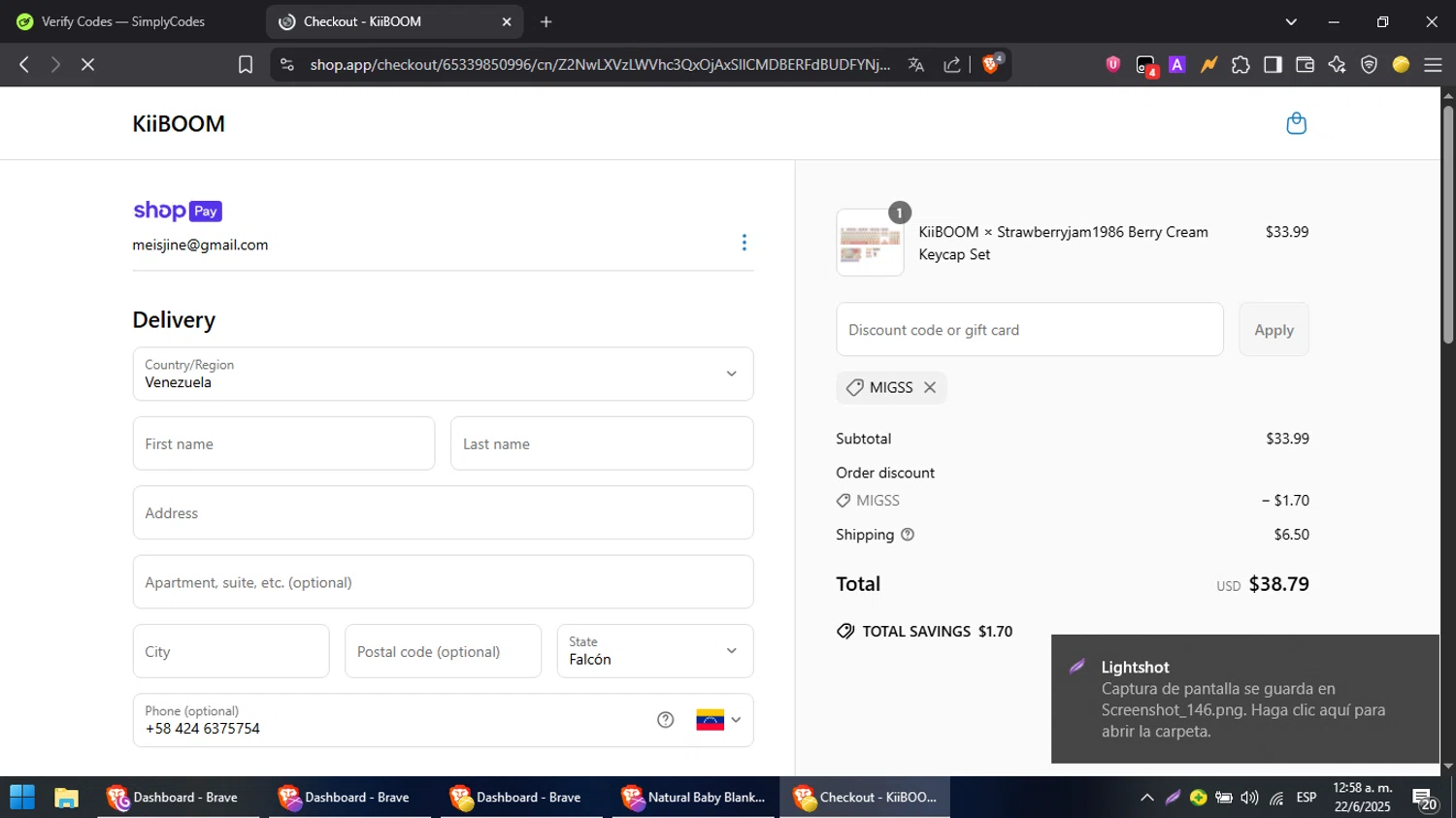Screen dimensions: 1456x818
Task: Open the notification center with 20 badge
Action: coord(1425,800)
